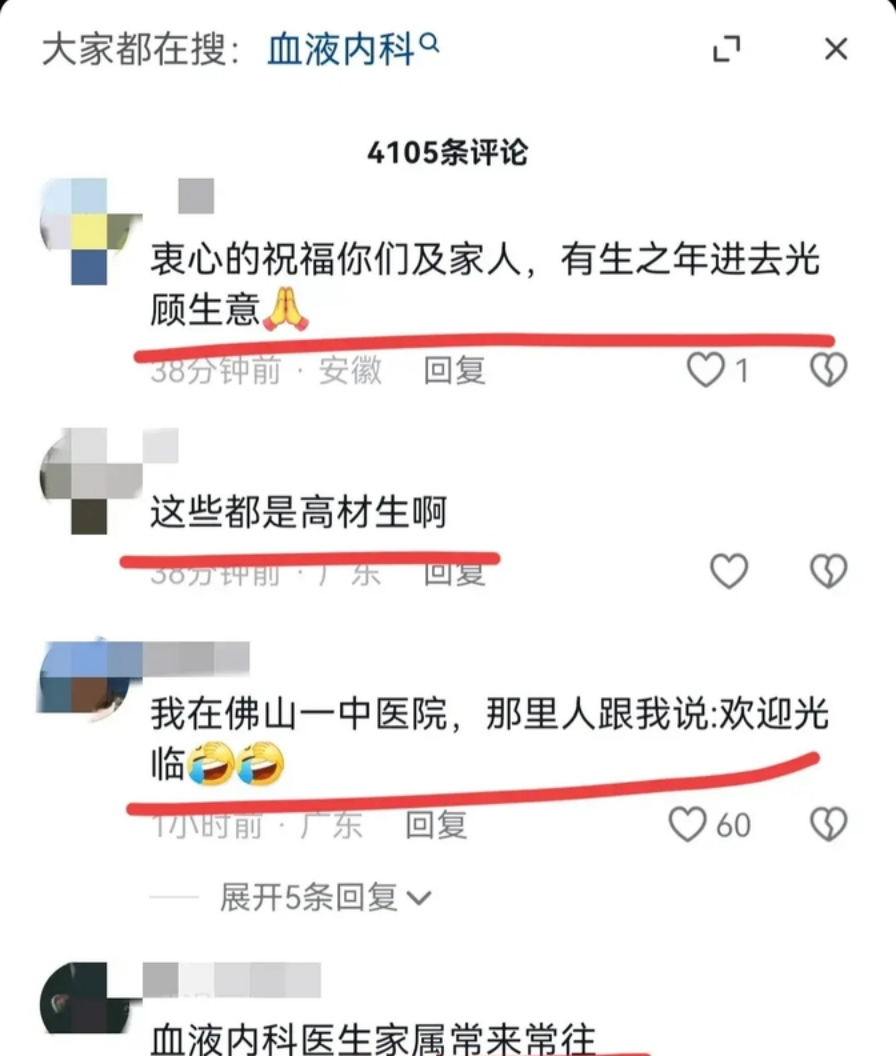Reply to the 佛山一中医院 comment
Image resolution: width=896 pixels, height=1056 pixels.
pos(437,825)
